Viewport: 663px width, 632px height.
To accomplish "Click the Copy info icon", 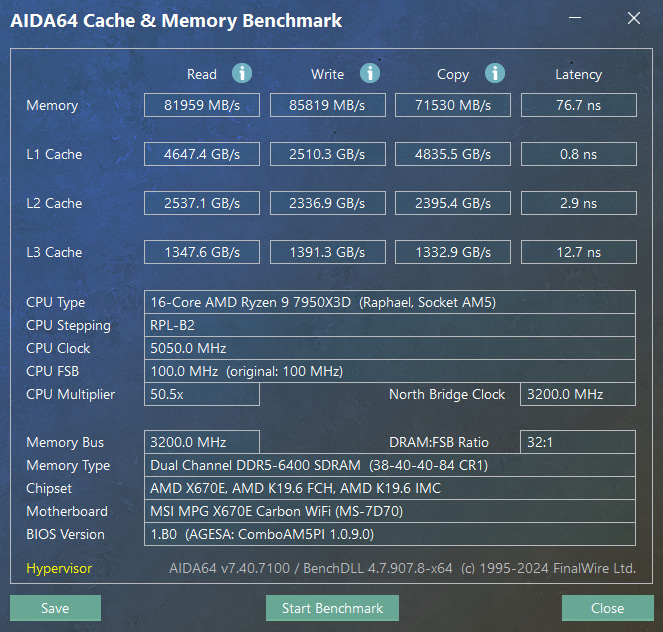I will click(x=495, y=74).
